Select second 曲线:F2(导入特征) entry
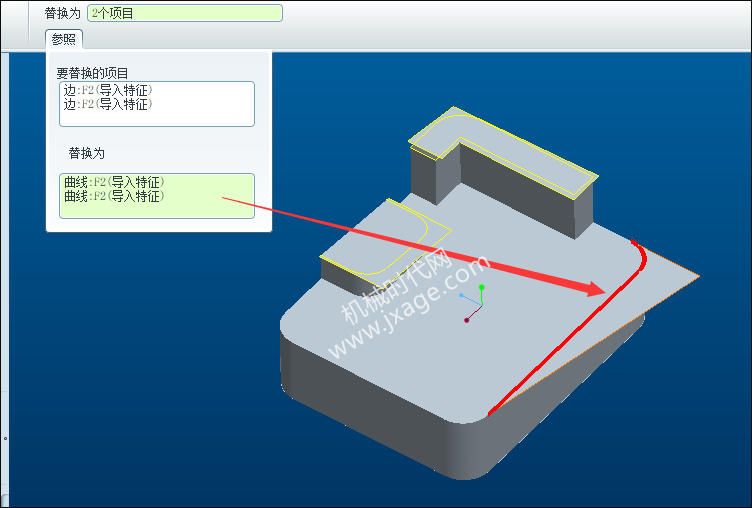Viewport: 752px width, 508px height. point(114,196)
